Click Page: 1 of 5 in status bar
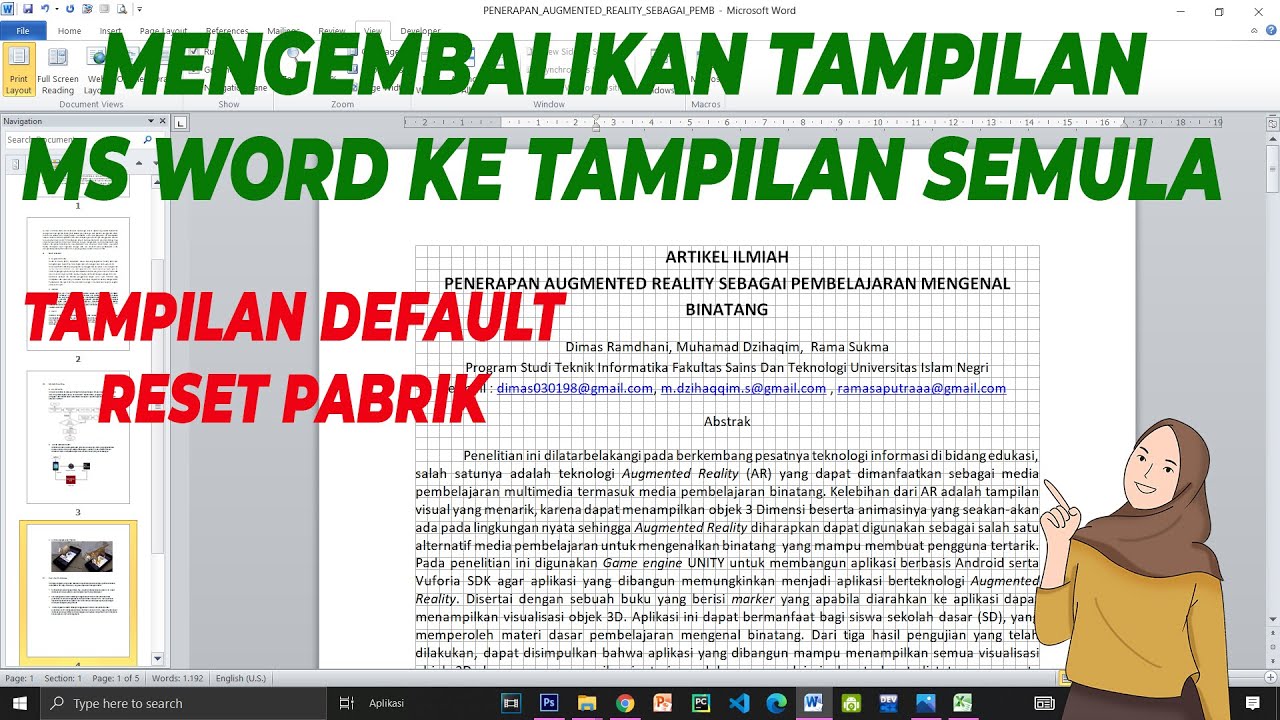The width and height of the screenshot is (1280, 720). 115,678
